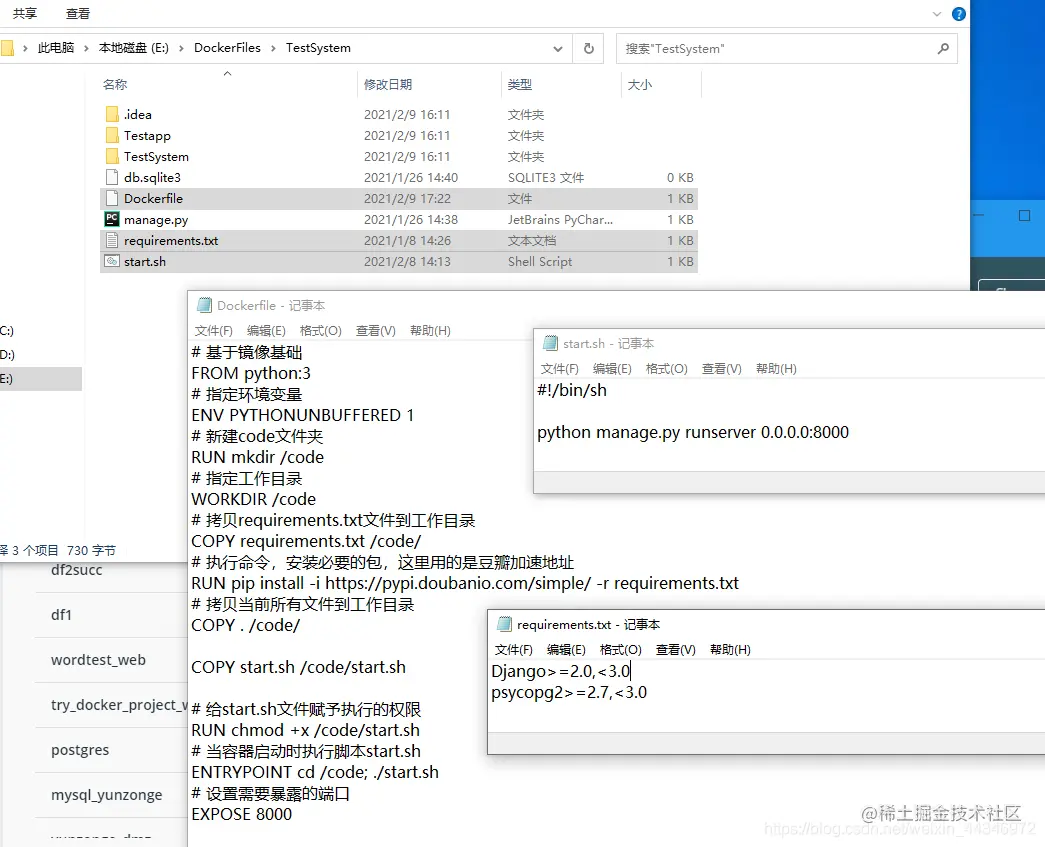1045x847 pixels.
Task: Click the PyCharm icon of manage.py
Action: [x=112, y=219]
